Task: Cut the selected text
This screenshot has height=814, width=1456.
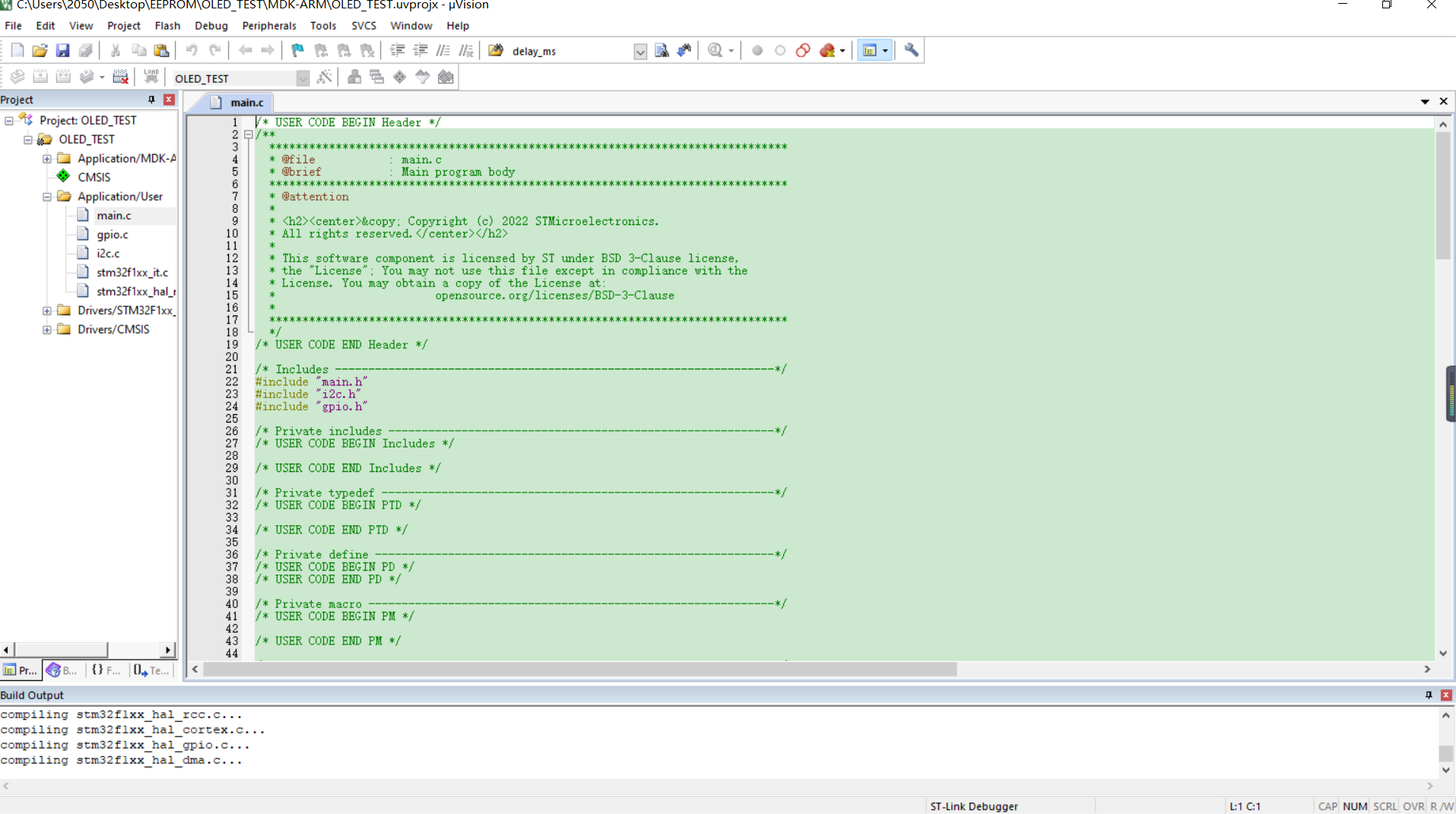Action: click(x=116, y=51)
